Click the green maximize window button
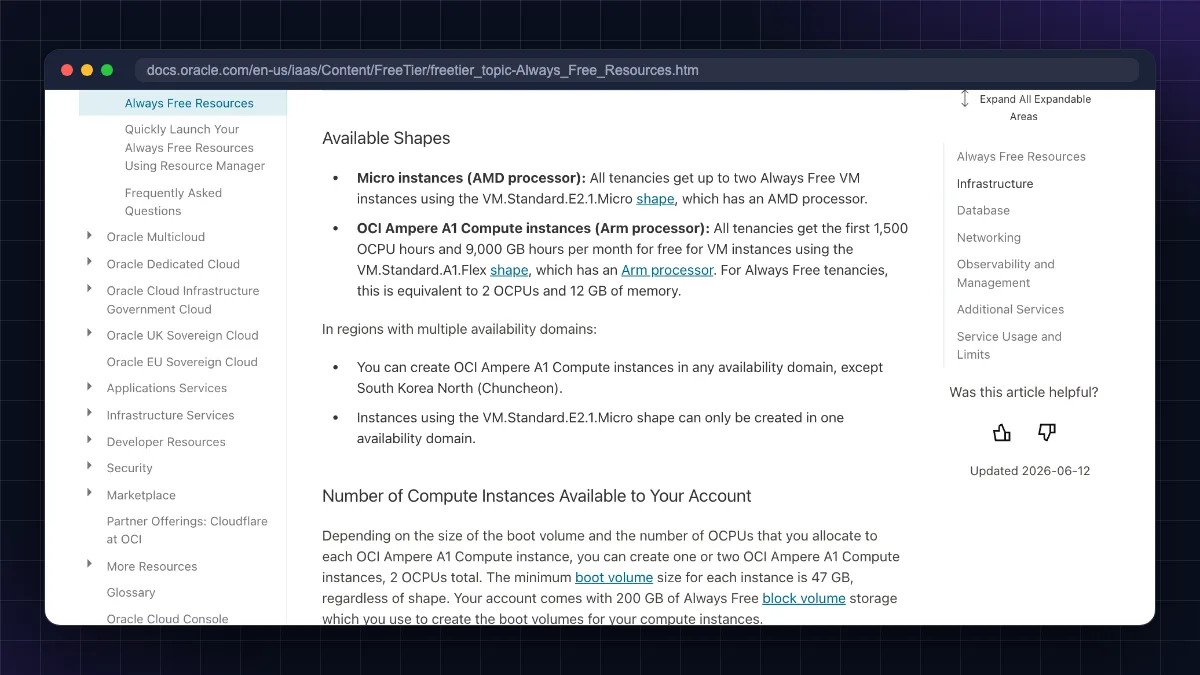Viewport: 1200px width, 675px height. [107, 70]
